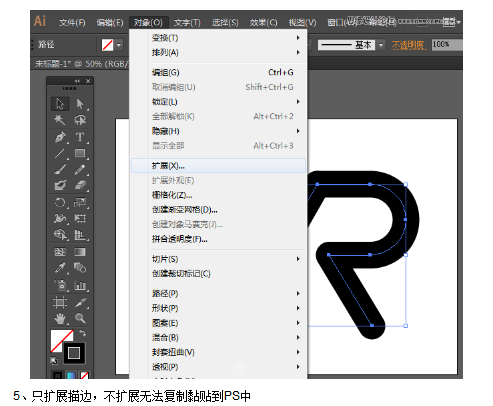
Task: Reset to default fill and stroke icon
Action: (x=54, y=360)
